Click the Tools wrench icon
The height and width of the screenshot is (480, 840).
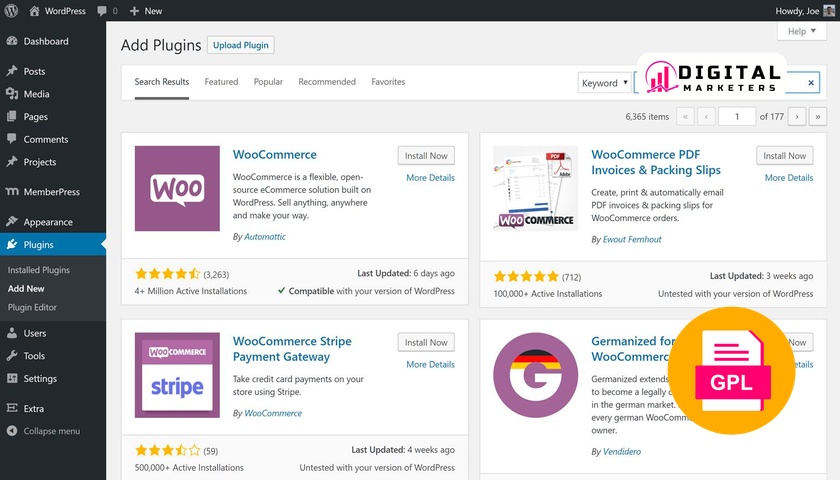point(12,355)
